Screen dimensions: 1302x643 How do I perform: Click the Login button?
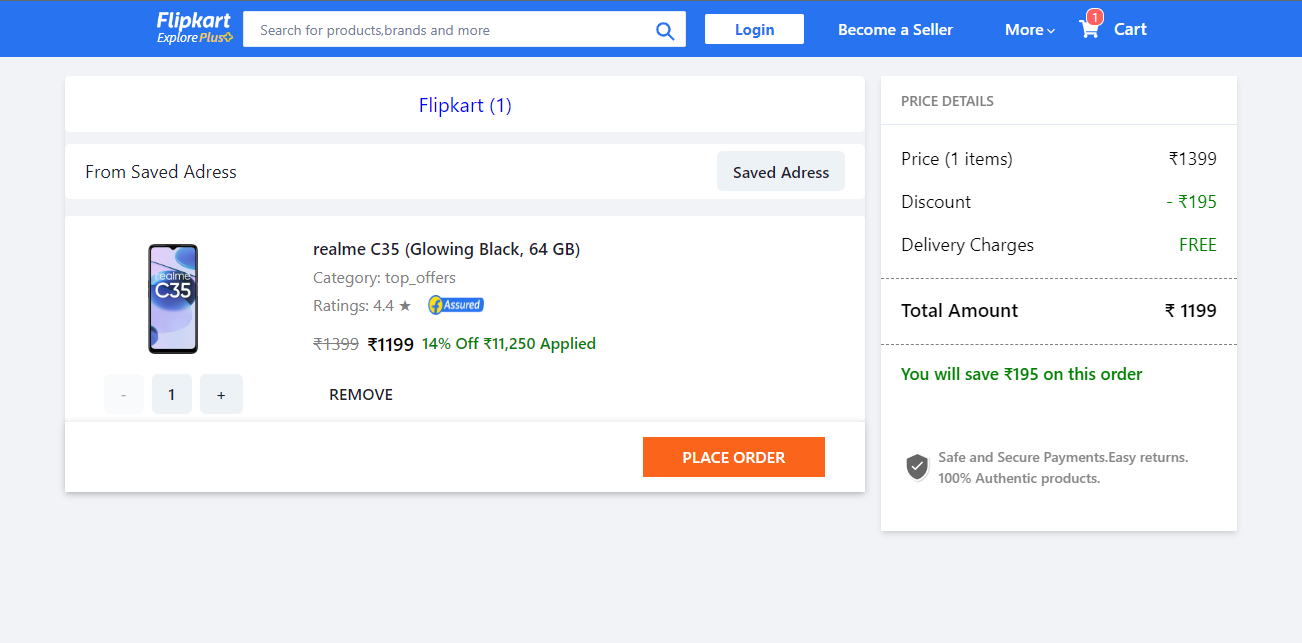tap(754, 29)
